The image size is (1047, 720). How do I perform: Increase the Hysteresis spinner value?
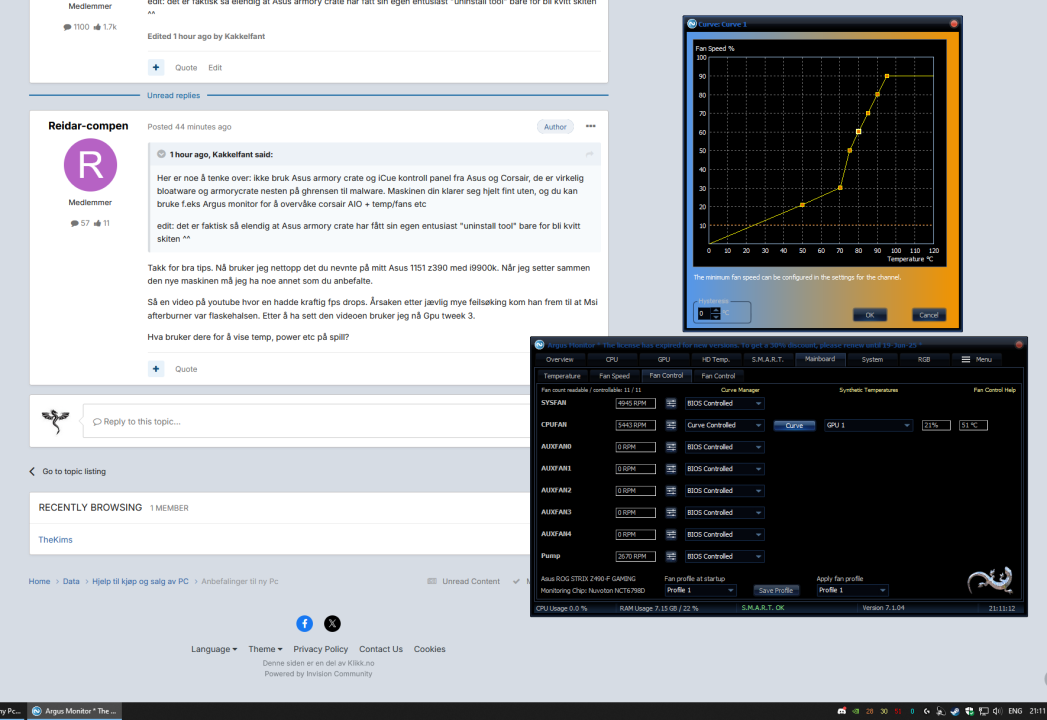716,310
